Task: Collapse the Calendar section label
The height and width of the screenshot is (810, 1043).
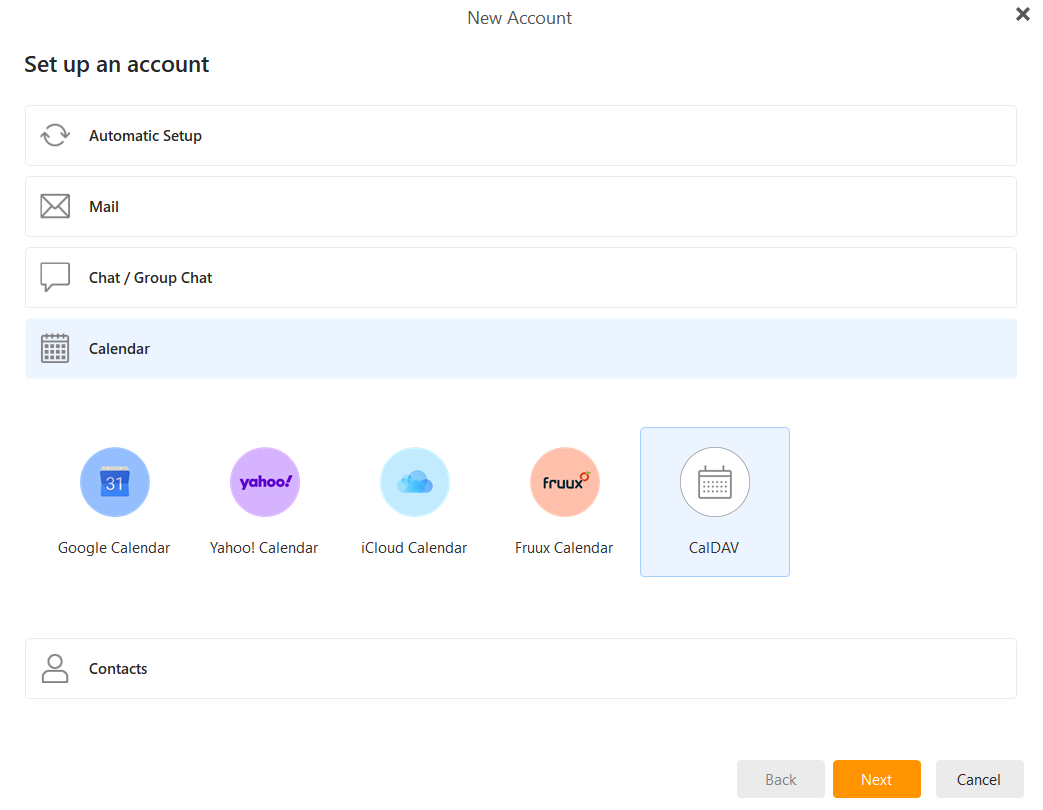Action: 119,349
